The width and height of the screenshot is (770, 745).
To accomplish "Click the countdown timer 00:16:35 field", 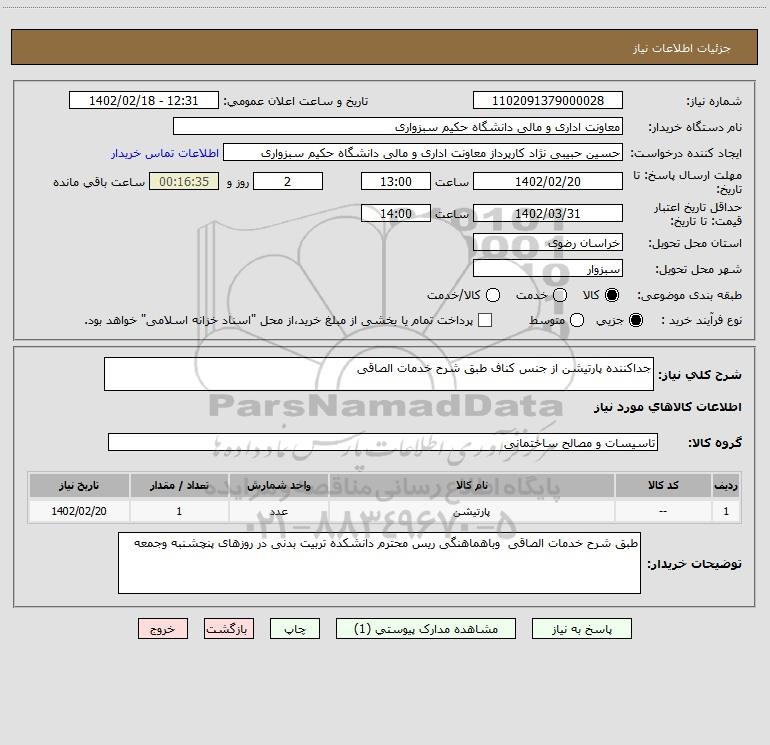I will [x=184, y=182].
